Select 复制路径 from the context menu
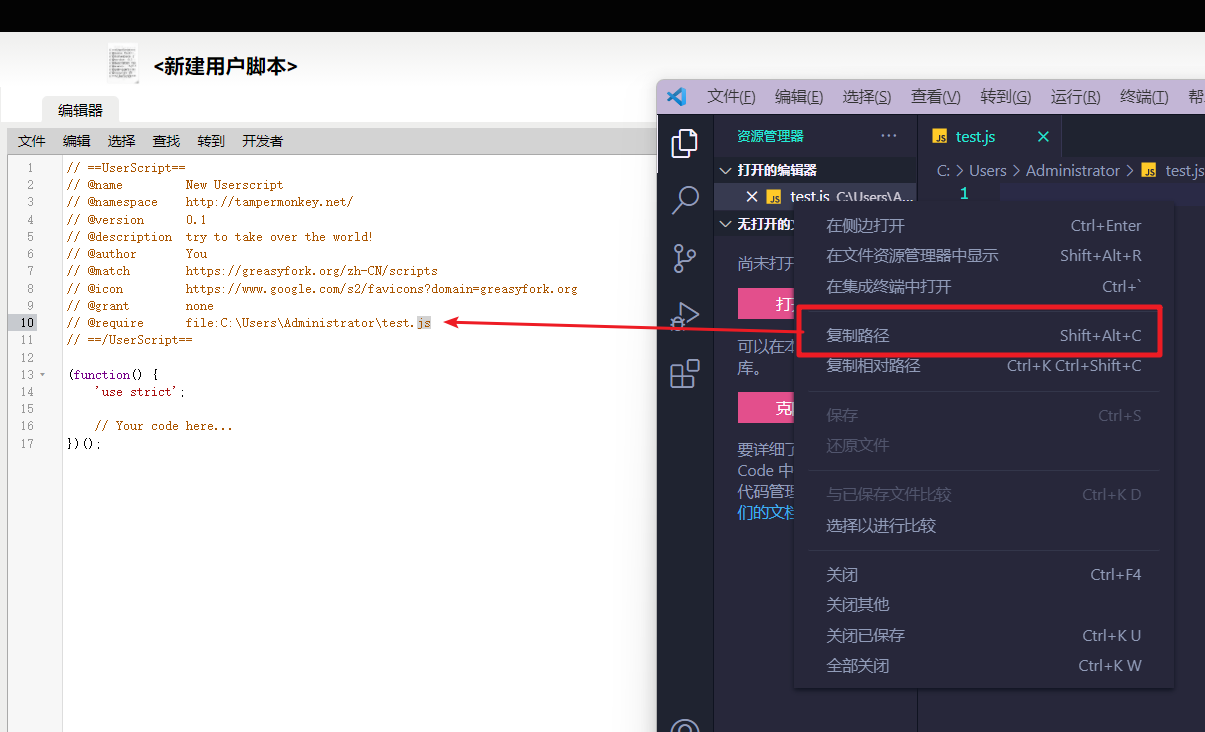This screenshot has height=732, width=1205. [858, 336]
